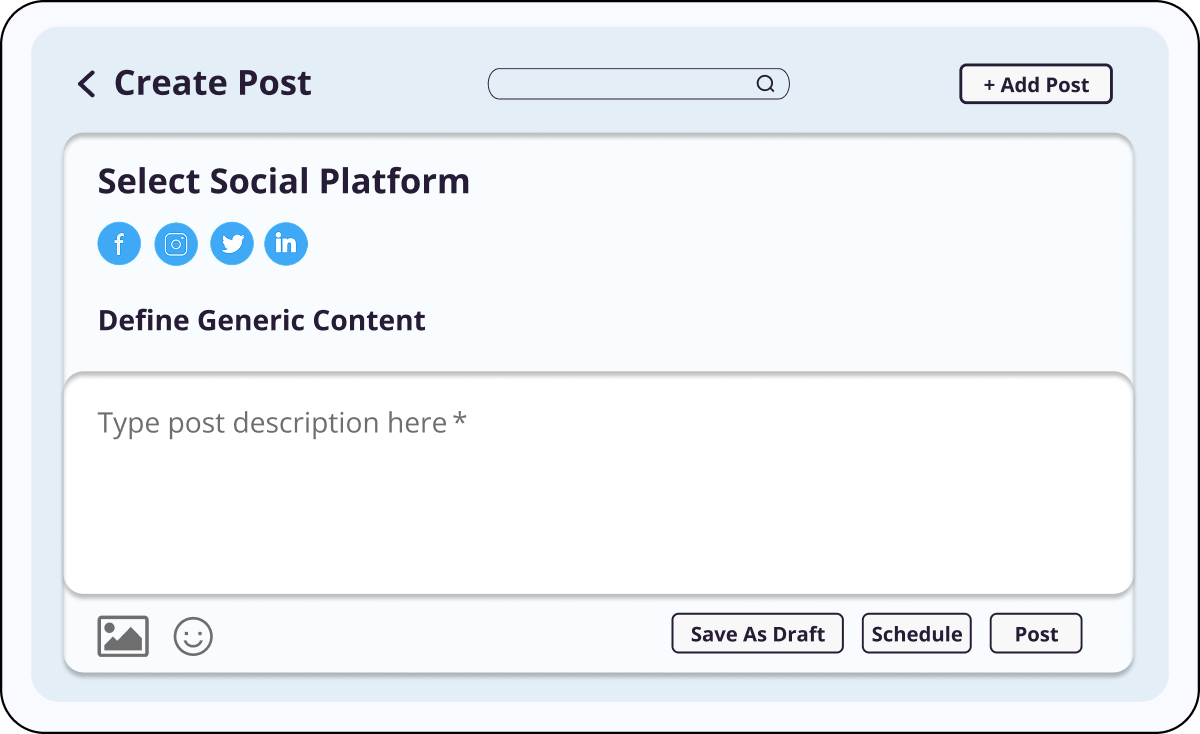This screenshot has height=734, width=1200.
Task: Select the Instagram platform icon
Action: tap(176, 244)
